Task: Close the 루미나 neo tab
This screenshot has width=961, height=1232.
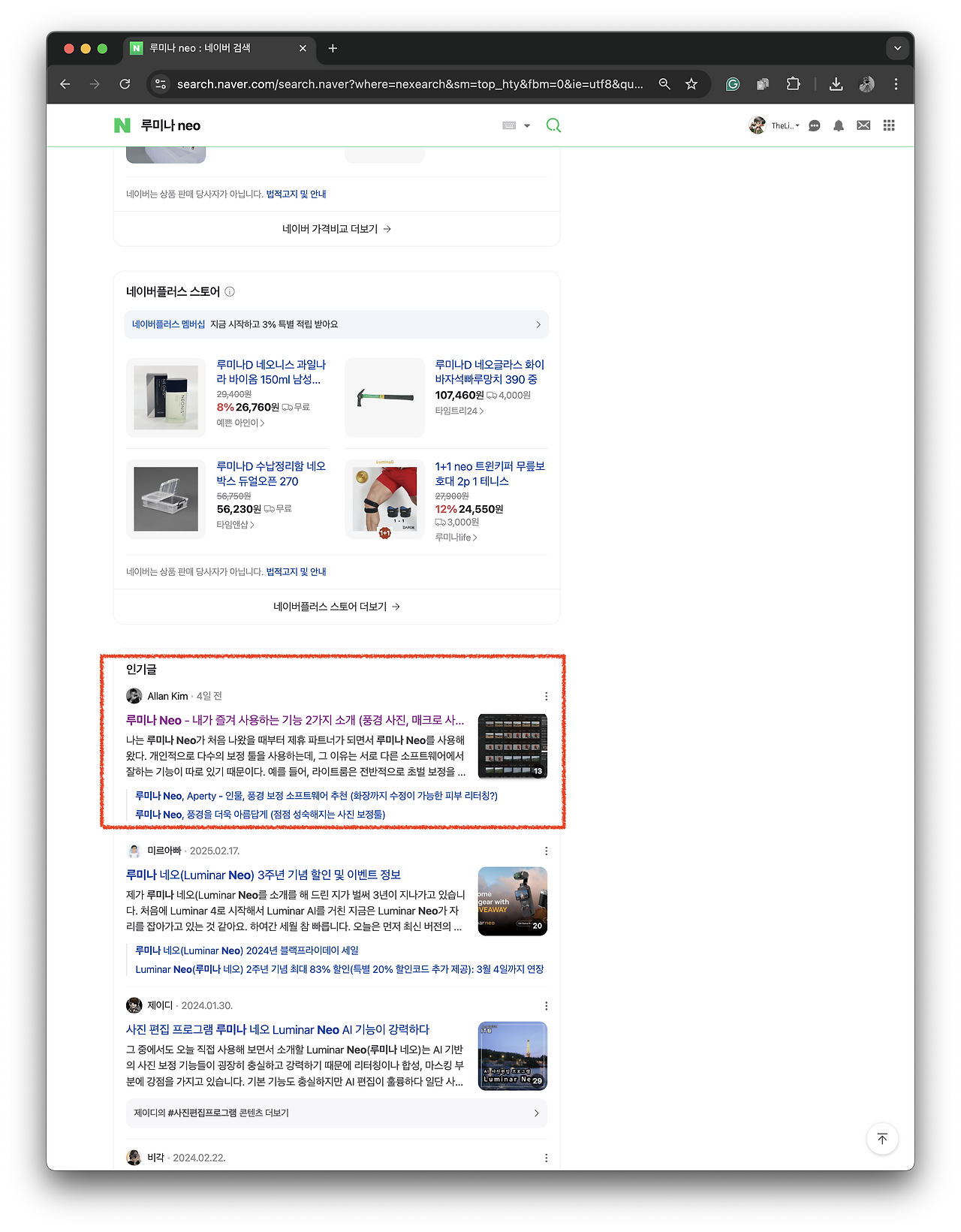Action: point(303,48)
